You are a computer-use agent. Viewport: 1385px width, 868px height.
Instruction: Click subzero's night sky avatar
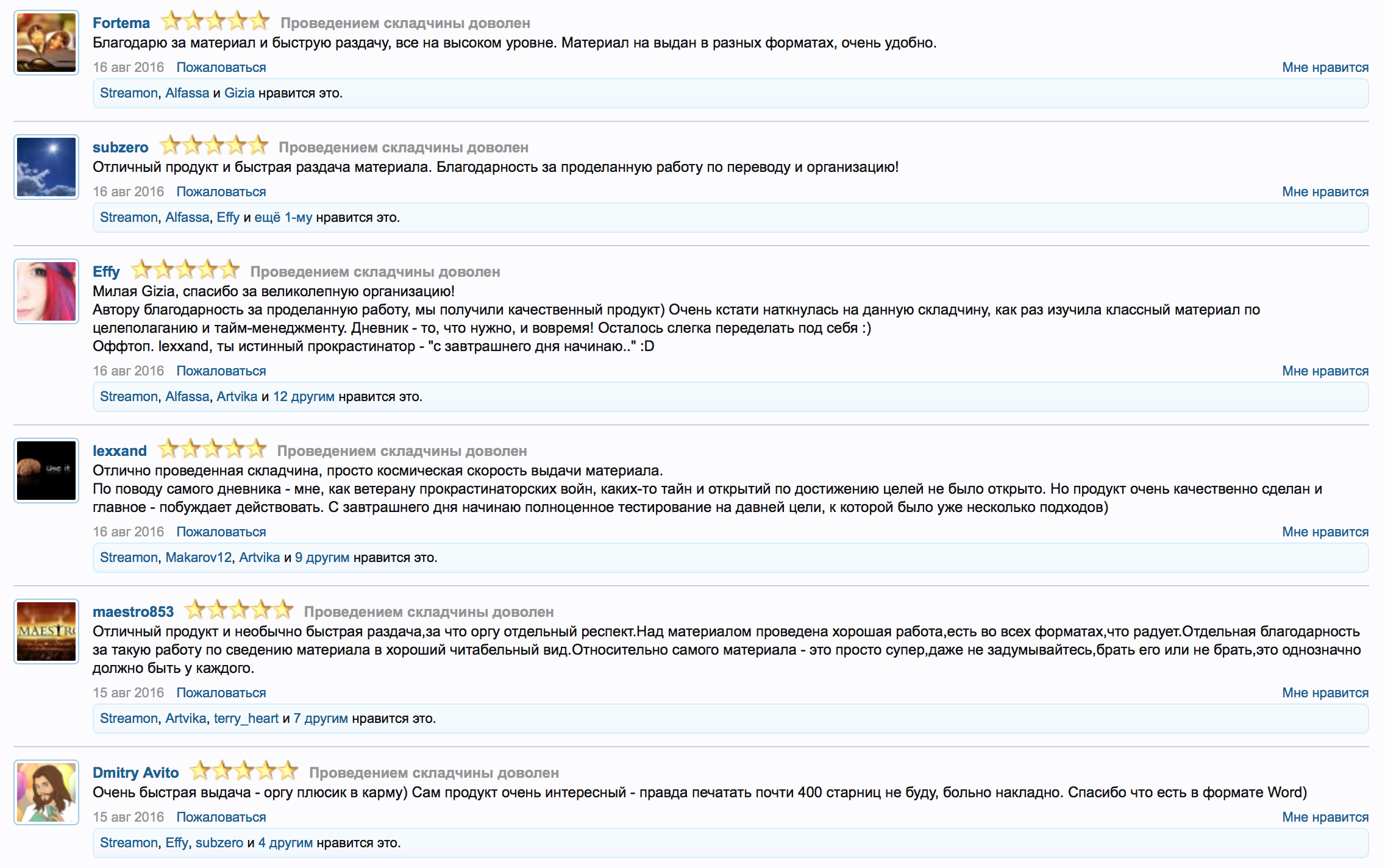(46, 167)
